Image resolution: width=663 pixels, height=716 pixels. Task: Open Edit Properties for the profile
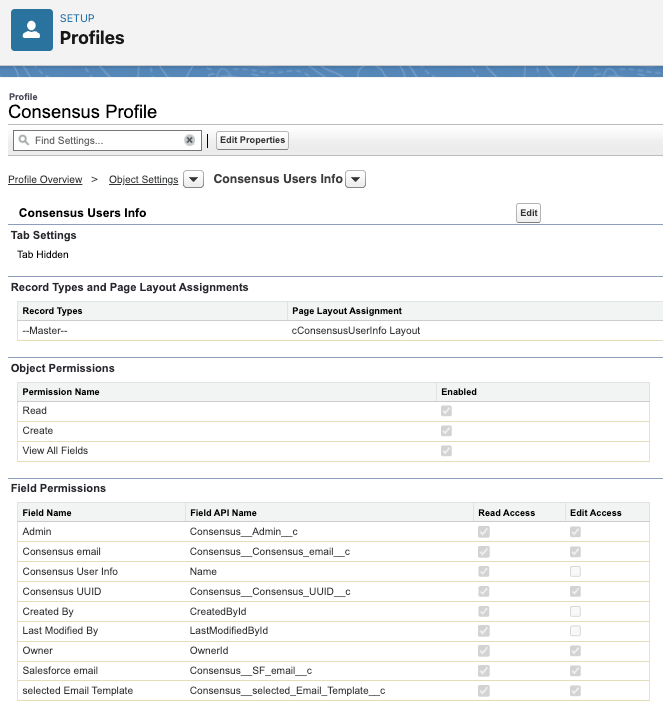(253, 140)
